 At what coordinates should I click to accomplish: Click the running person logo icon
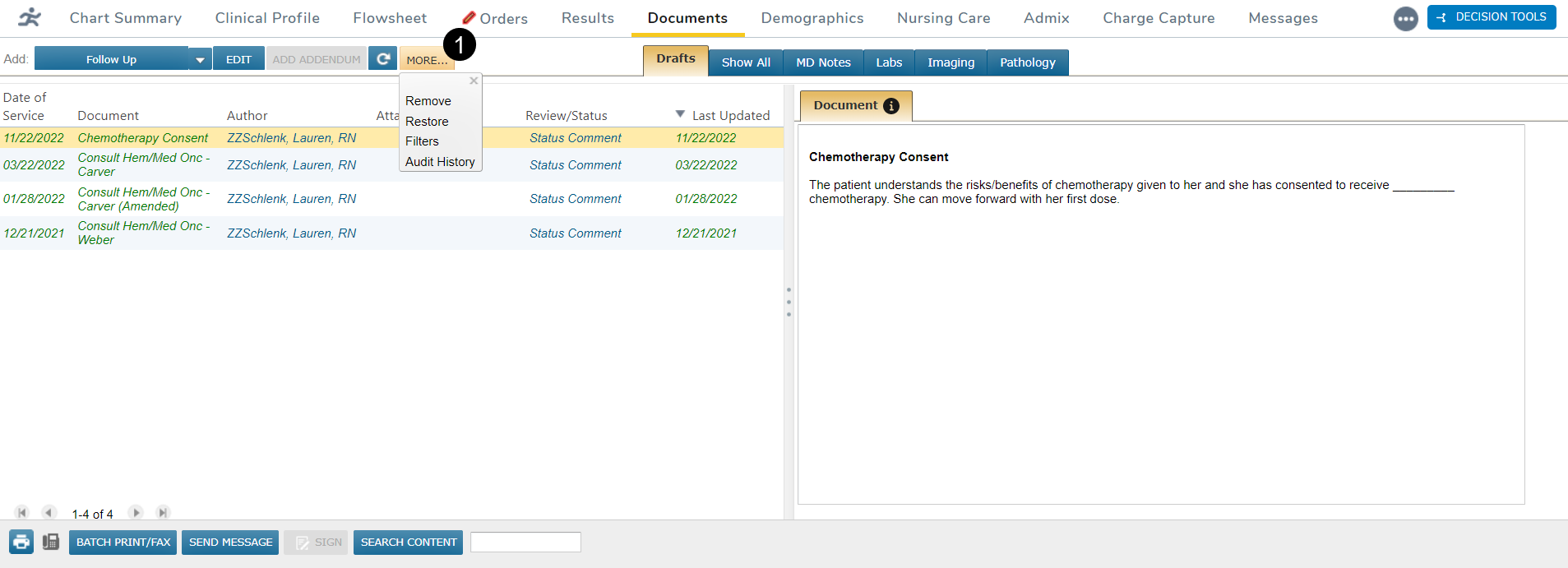[30, 17]
